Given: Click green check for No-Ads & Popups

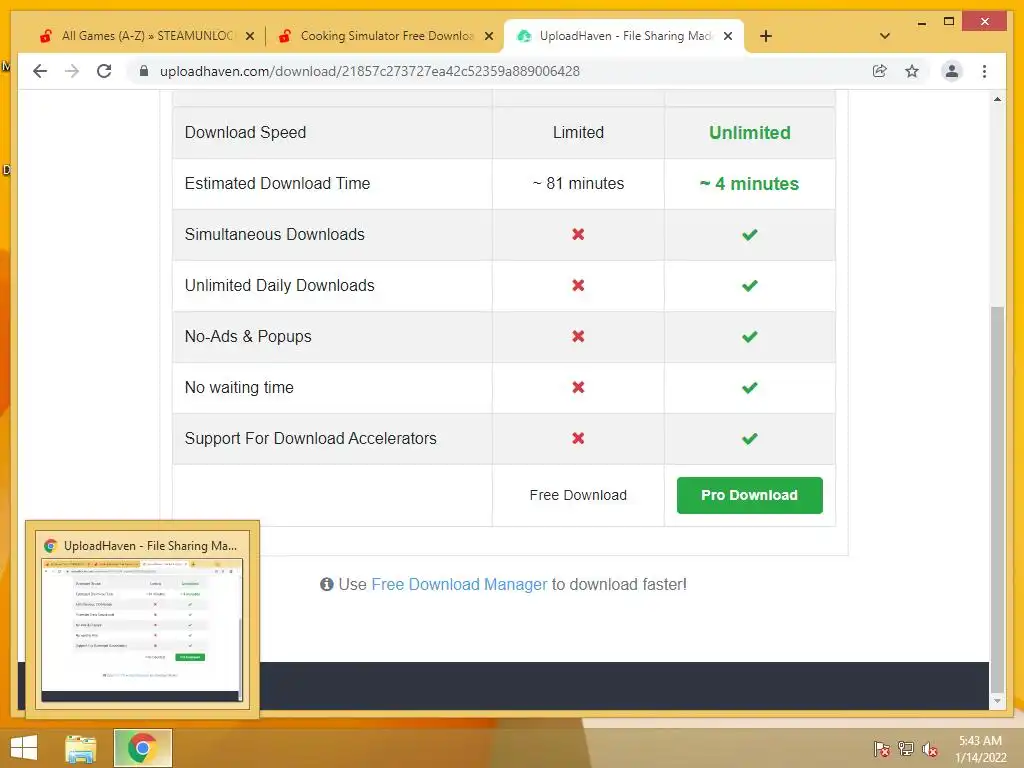Looking at the screenshot, I should [750, 336].
